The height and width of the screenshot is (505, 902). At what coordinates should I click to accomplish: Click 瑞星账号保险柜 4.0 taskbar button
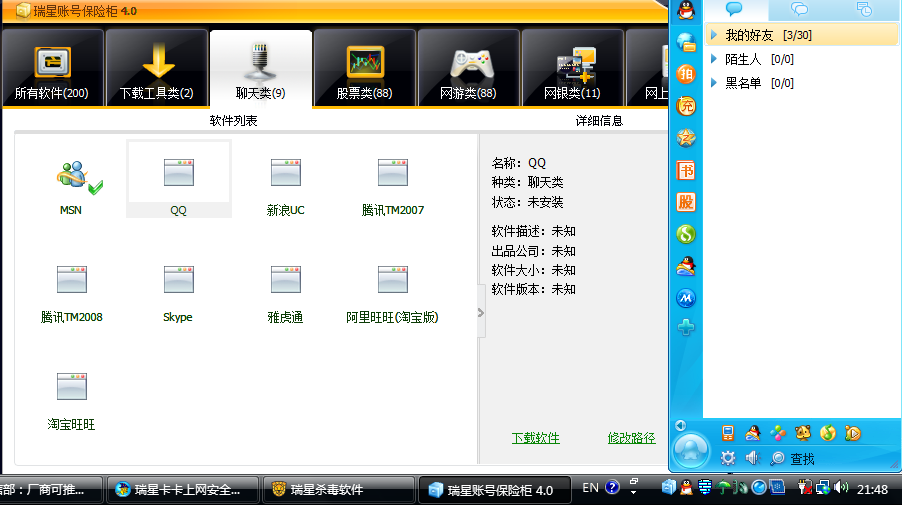[495, 490]
